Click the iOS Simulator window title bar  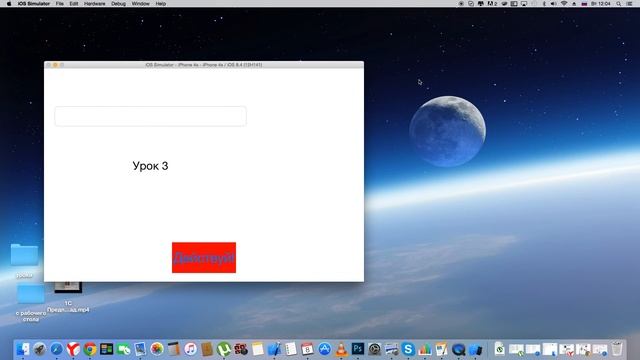click(204, 64)
